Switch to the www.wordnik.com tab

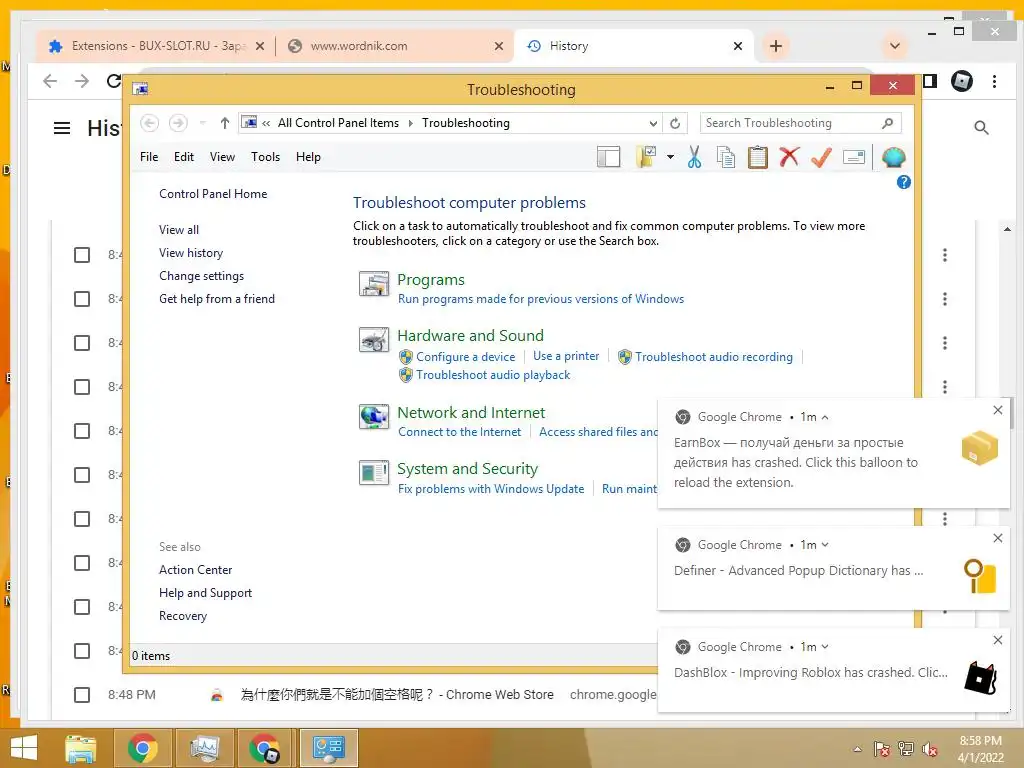[394, 46]
